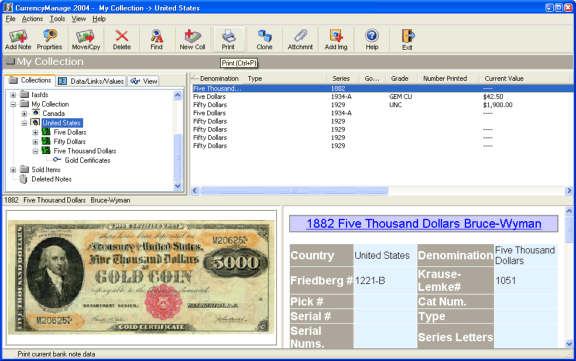Switch to the Data/Links/Values tab
The image size is (576, 361).
click(92, 81)
